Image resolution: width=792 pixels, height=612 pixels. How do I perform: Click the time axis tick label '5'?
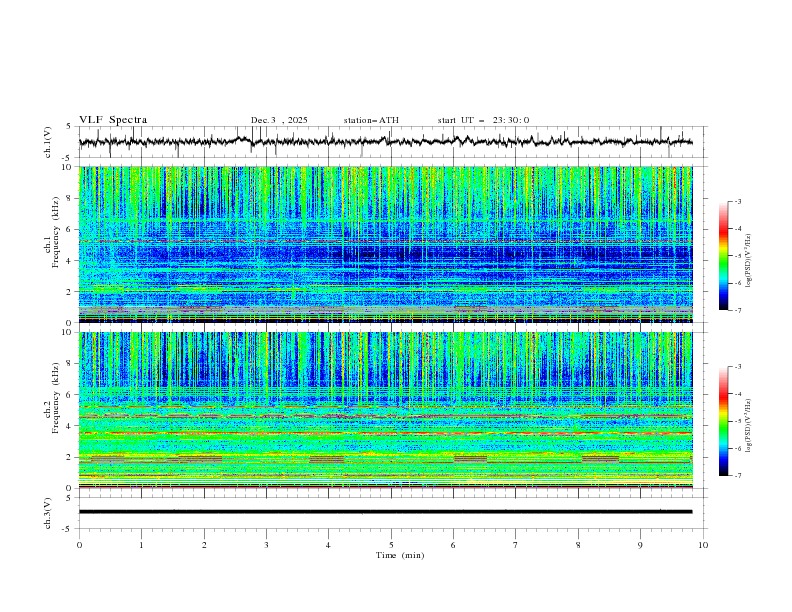[x=391, y=545]
